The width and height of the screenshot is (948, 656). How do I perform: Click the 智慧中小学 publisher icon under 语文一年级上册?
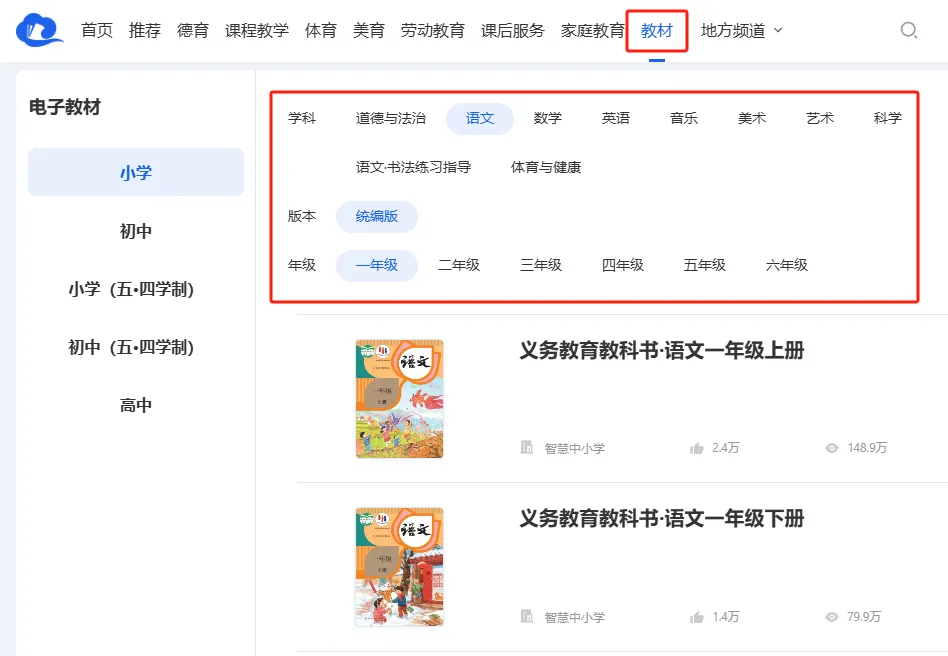coord(525,449)
